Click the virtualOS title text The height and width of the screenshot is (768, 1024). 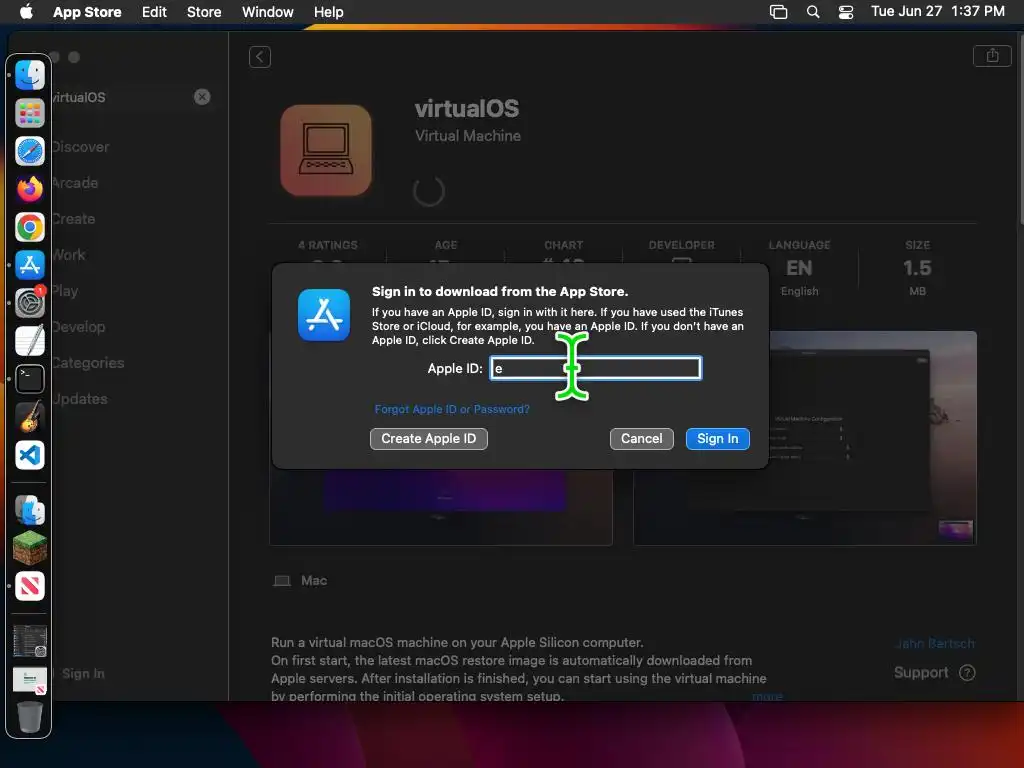(x=467, y=108)
